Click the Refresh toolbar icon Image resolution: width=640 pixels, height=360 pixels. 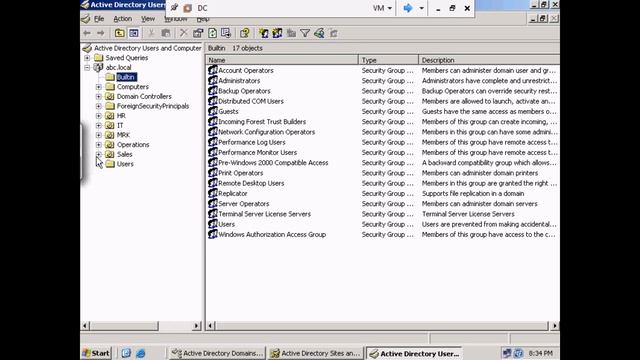(212, 33)
